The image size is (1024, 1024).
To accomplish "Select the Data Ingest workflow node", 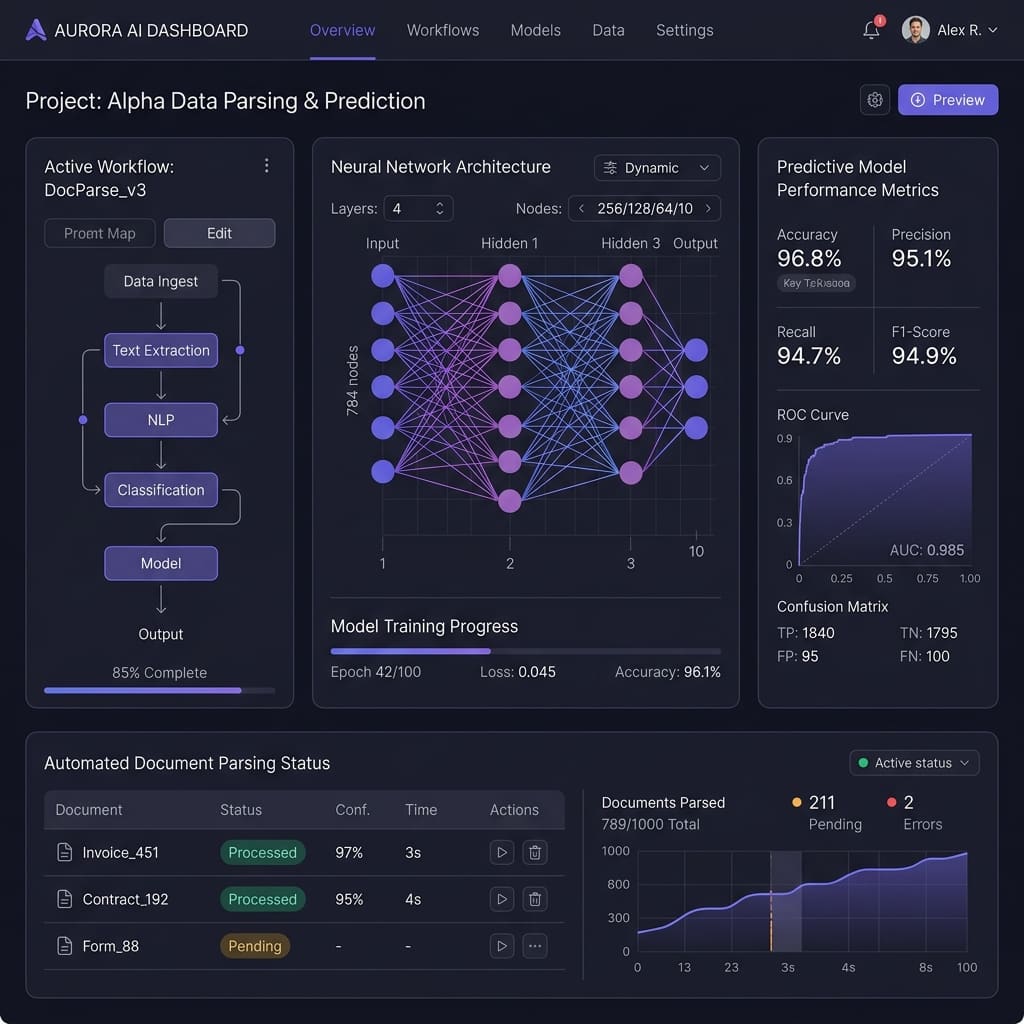I will coord(161,281).
